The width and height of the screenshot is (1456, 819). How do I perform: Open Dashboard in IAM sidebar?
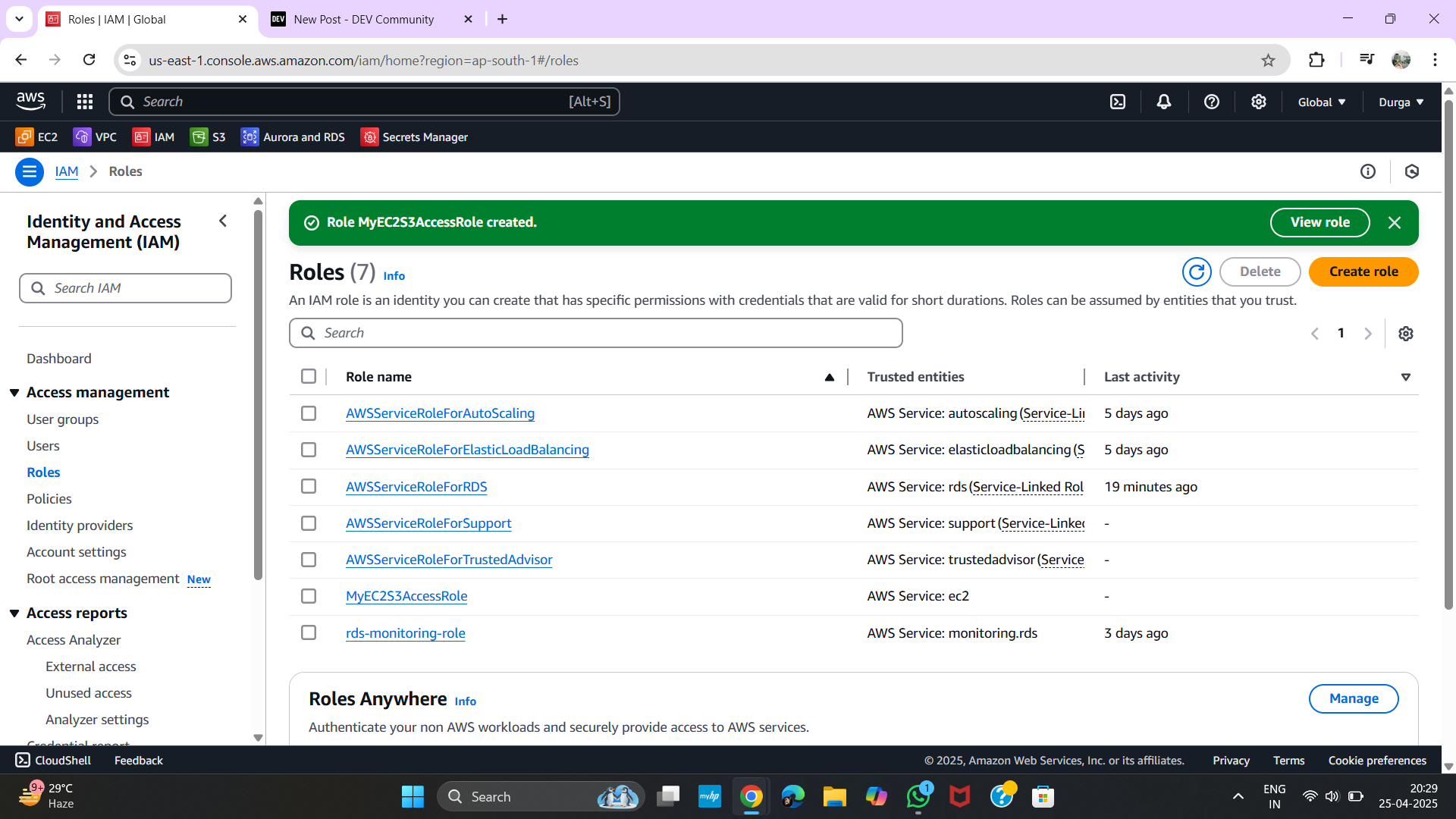[x=59, y=359]
